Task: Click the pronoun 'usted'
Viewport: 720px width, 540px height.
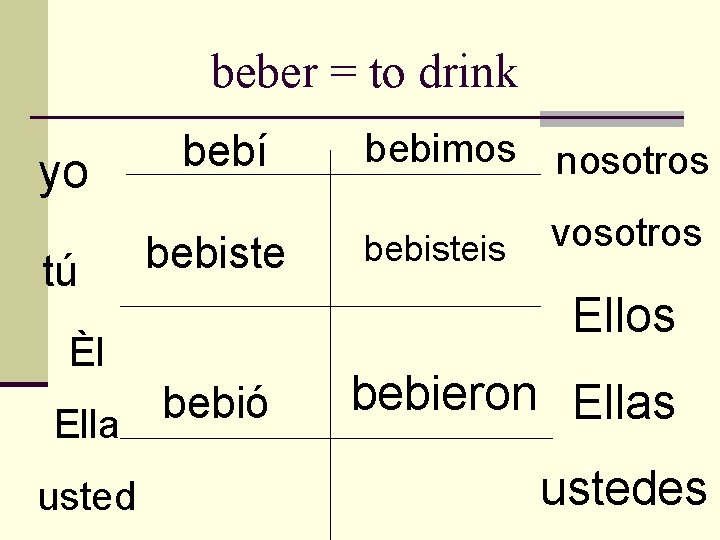Action: pyautogui.click(x=87, y=495)
